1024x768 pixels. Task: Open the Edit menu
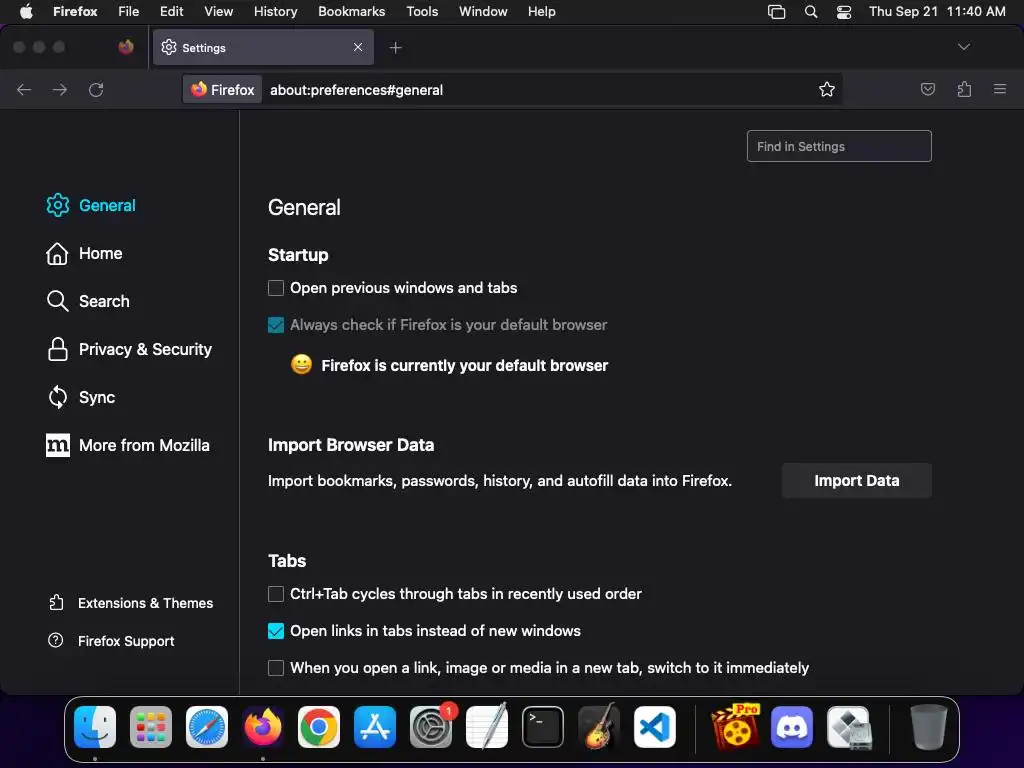(x=172, y=11)
